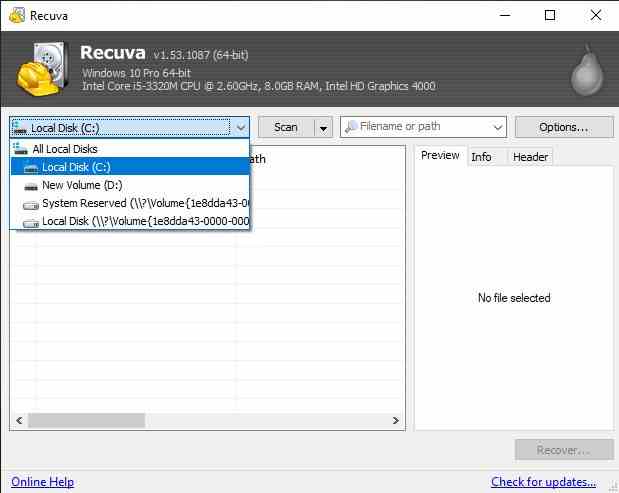Switch to the Header tab

(530, 157)
